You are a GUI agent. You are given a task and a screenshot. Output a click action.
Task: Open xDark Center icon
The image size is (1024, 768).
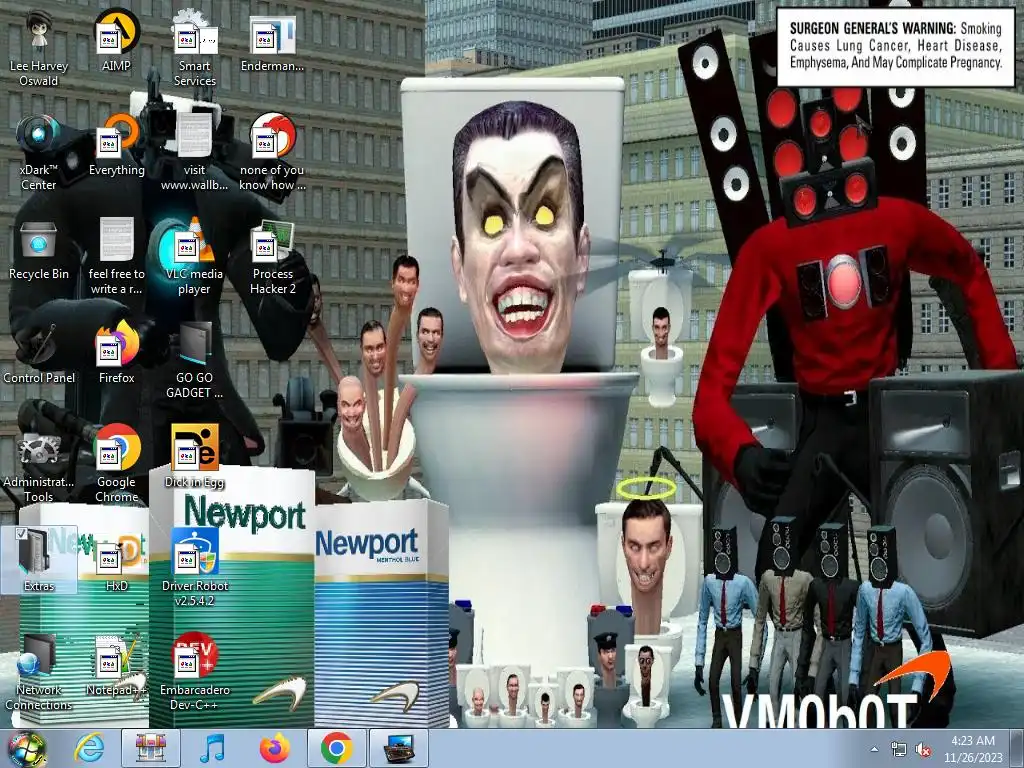pos(39,152)
